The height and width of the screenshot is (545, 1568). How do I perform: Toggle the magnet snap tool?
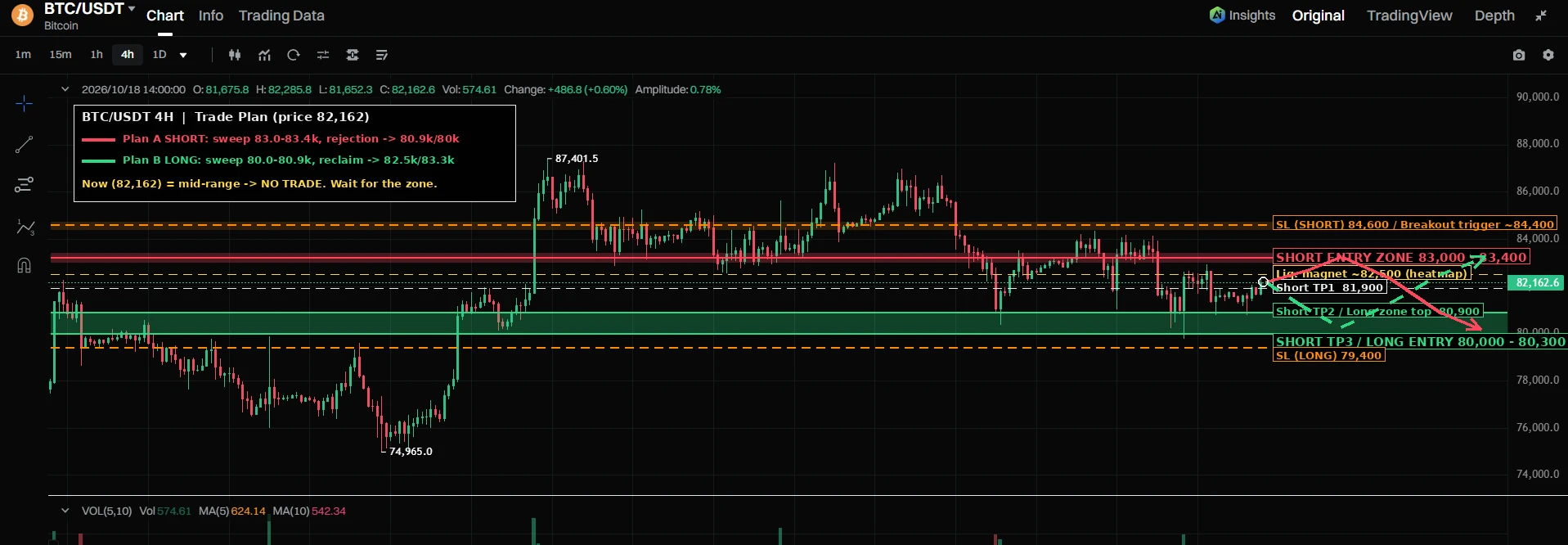pos(25,265)
